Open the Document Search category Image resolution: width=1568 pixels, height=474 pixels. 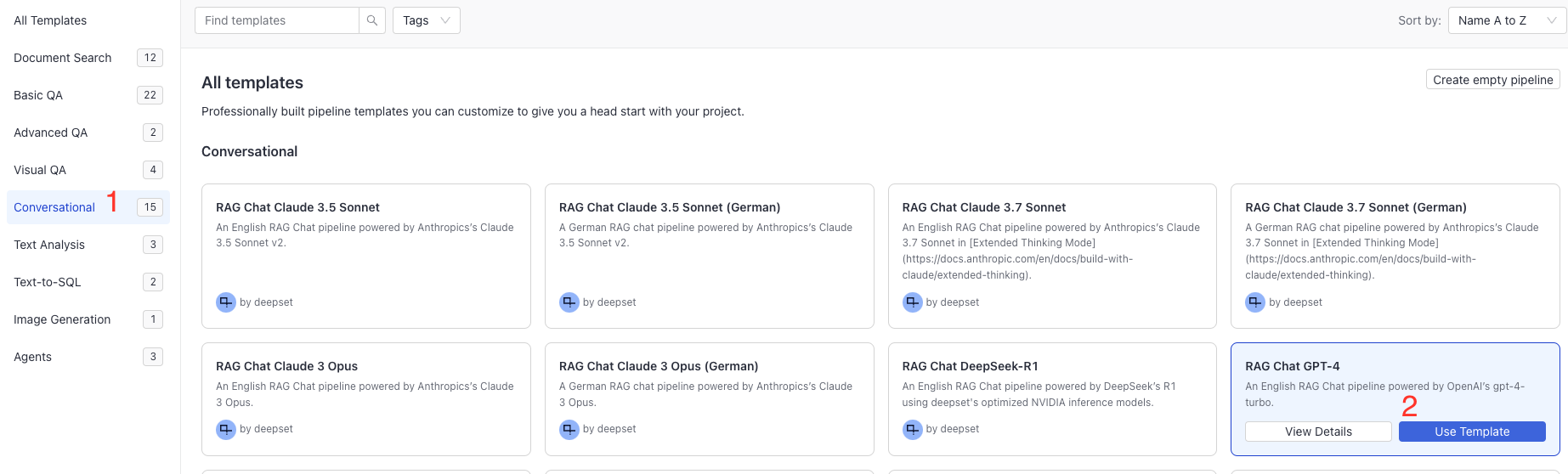(88, 58)
